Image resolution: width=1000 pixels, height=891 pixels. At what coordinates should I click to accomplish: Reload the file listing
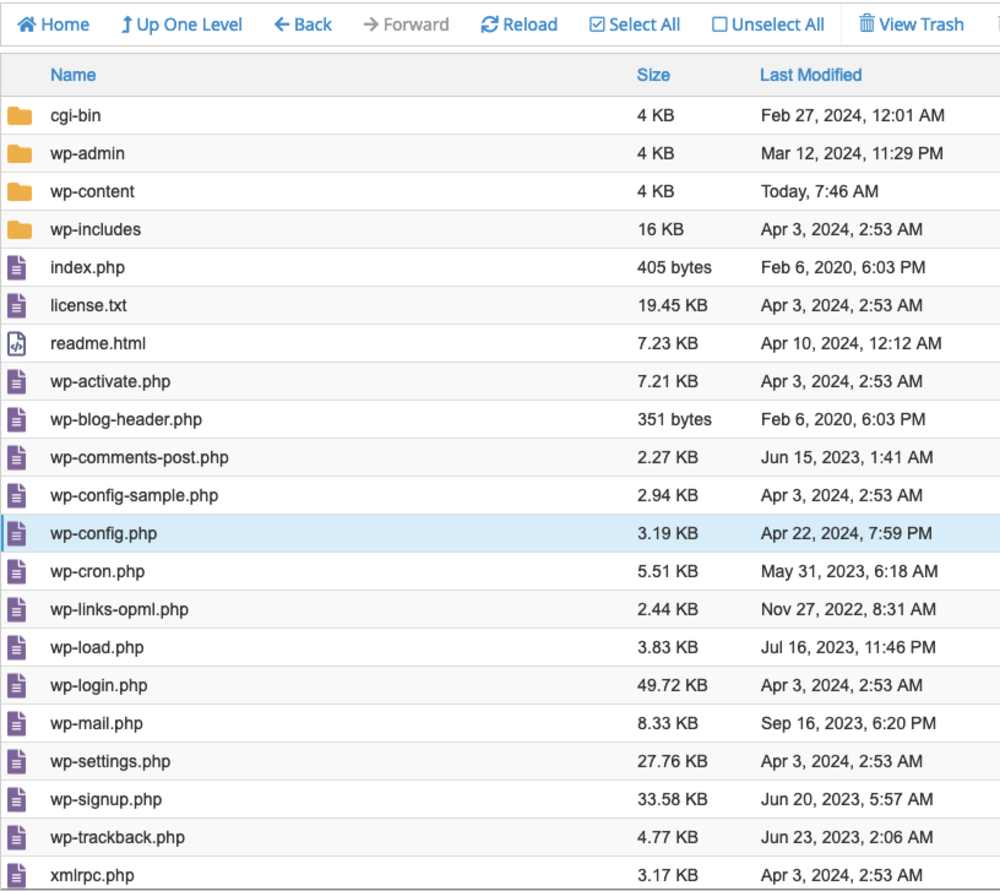click(519, 25)
